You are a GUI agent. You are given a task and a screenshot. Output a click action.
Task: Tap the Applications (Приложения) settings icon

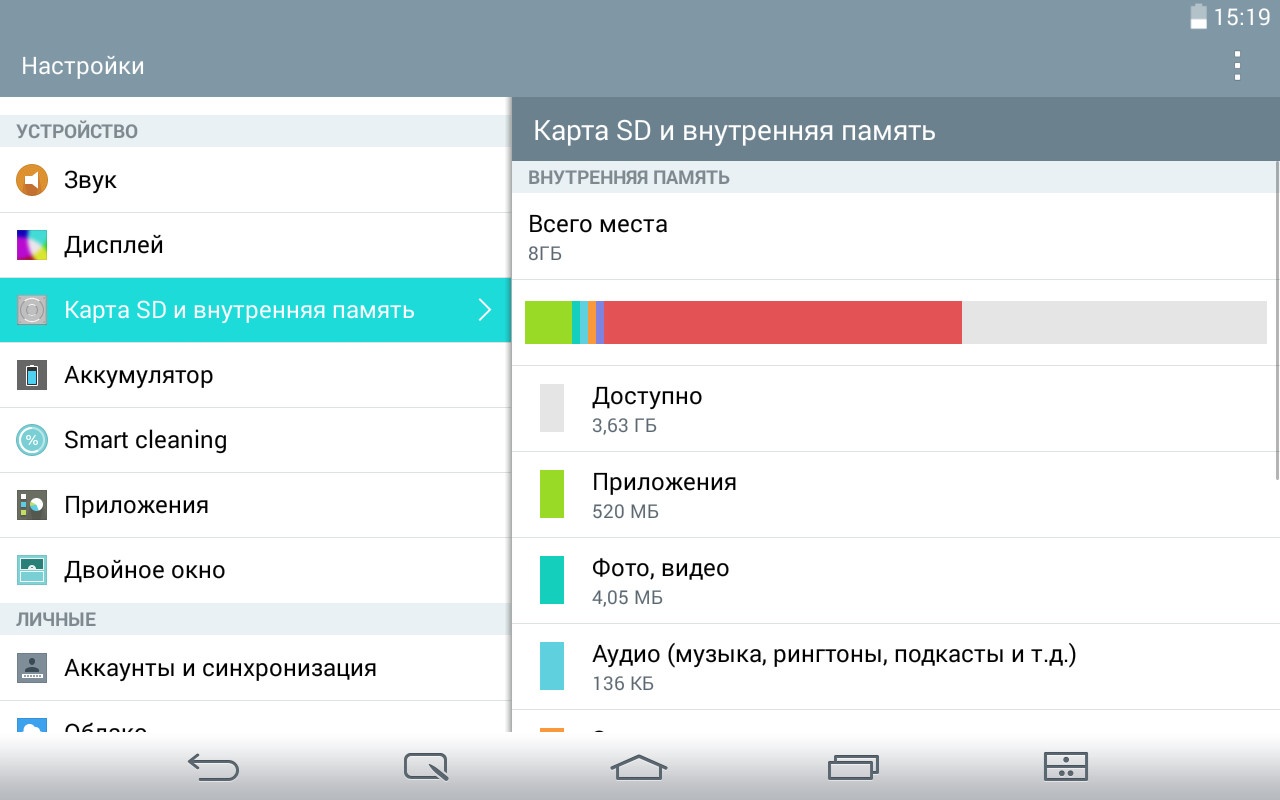[32, 505]
